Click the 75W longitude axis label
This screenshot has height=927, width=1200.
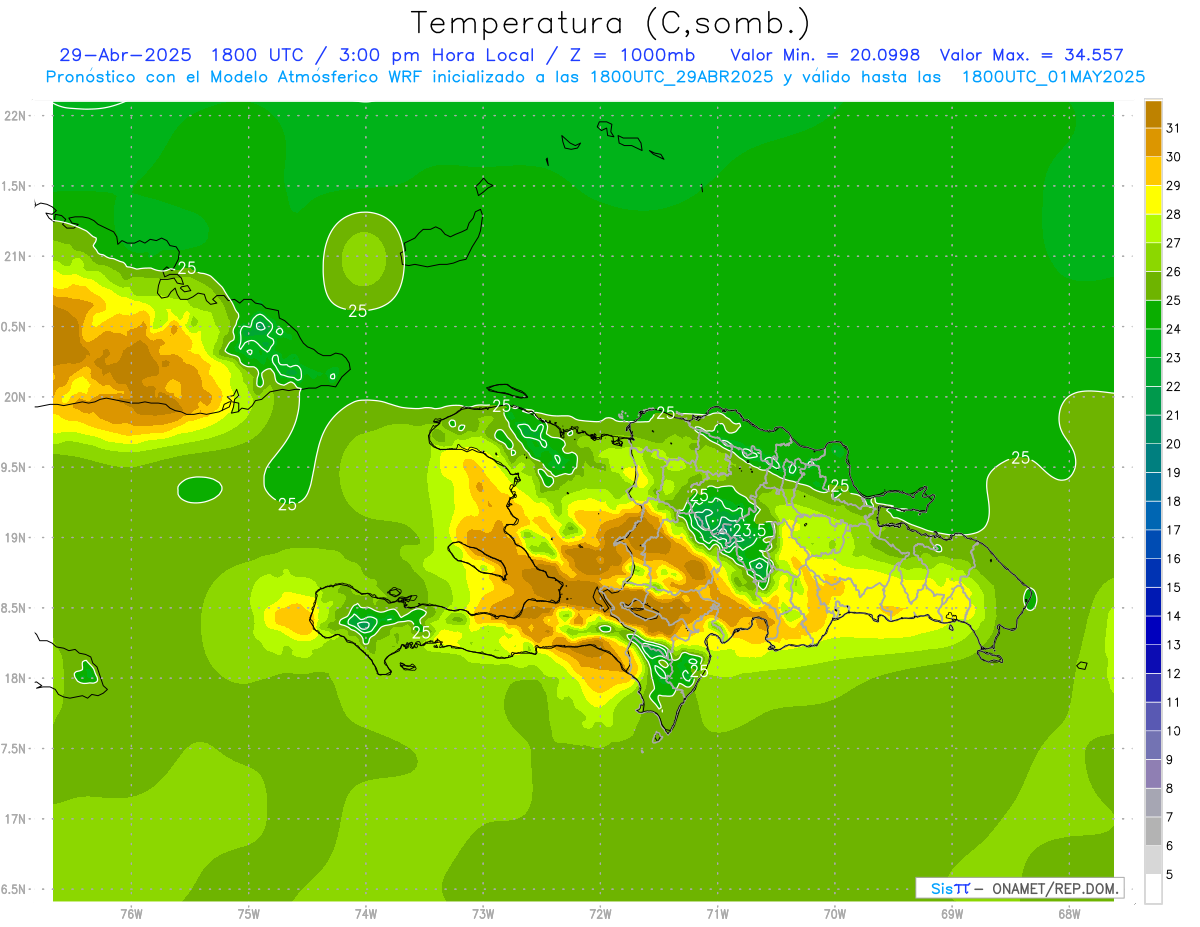pyautogui.click(x=249, y=914)
